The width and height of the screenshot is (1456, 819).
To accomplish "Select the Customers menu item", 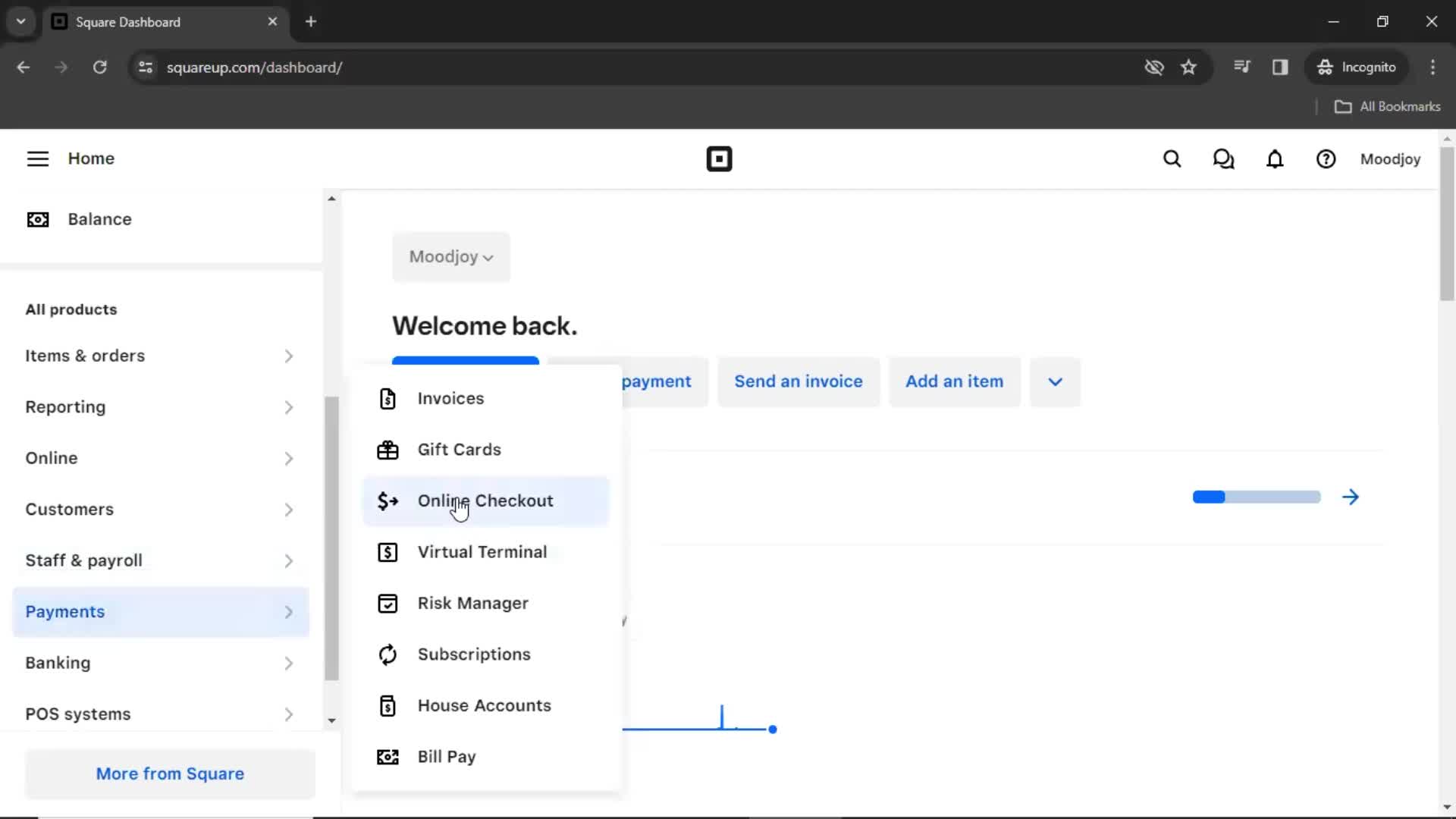I will [x=69, y=509].
